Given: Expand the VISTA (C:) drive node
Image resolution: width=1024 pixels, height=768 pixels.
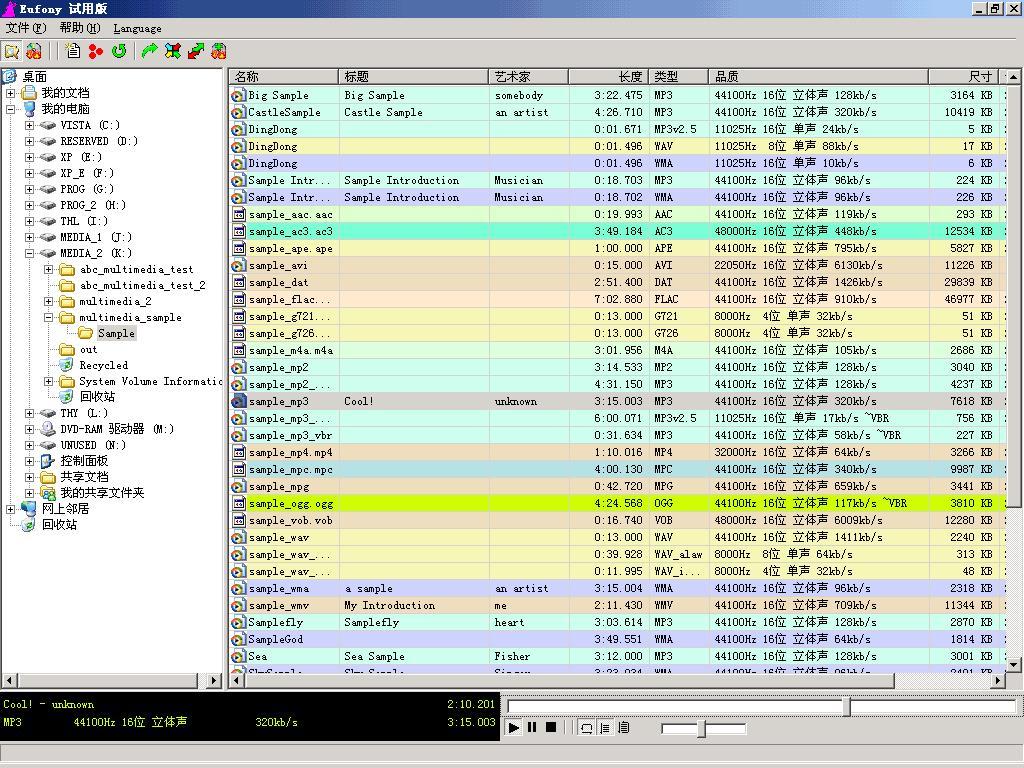Looking at the screenshot, I should [x=29, y=125].
